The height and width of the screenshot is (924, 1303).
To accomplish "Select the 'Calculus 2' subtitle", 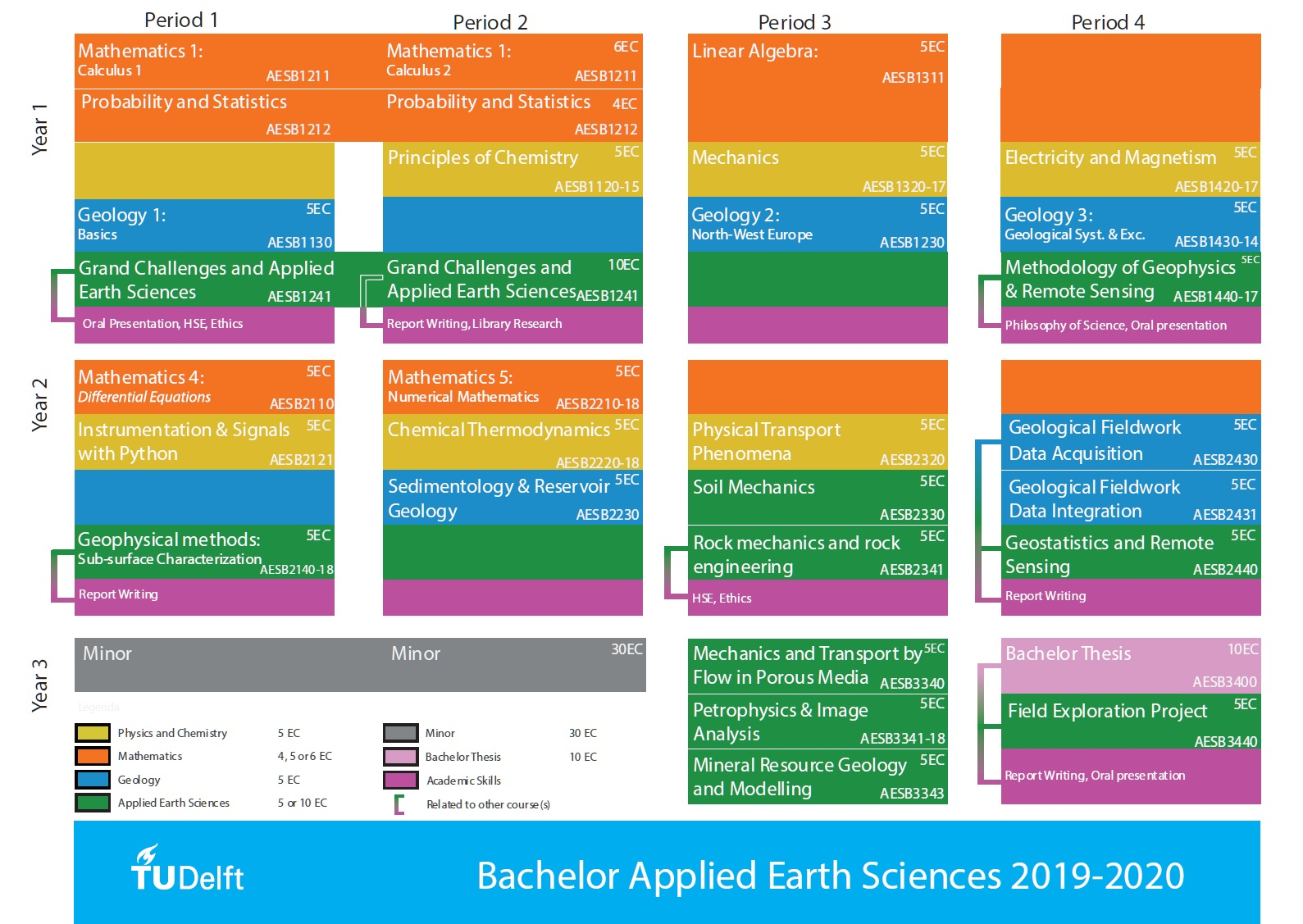I will tap(419, 71).
